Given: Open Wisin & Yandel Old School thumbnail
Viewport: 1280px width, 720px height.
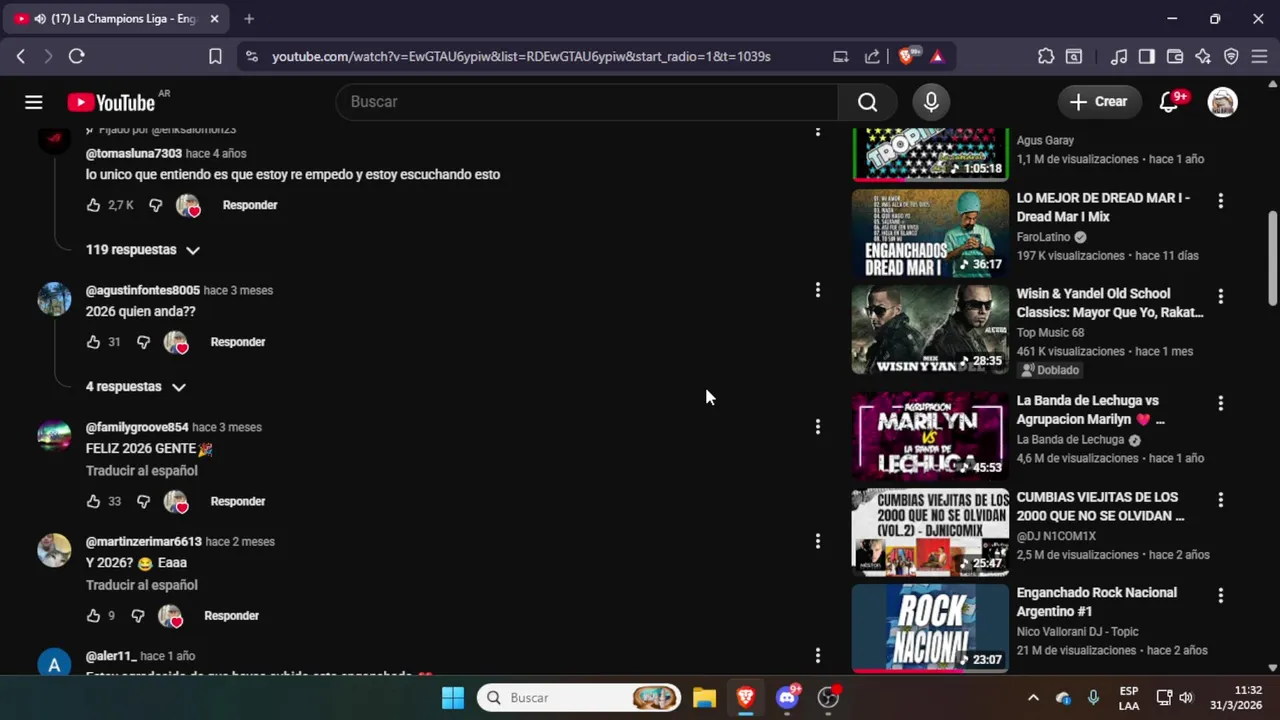Looking at the screenshot, I should coord(930,329).
